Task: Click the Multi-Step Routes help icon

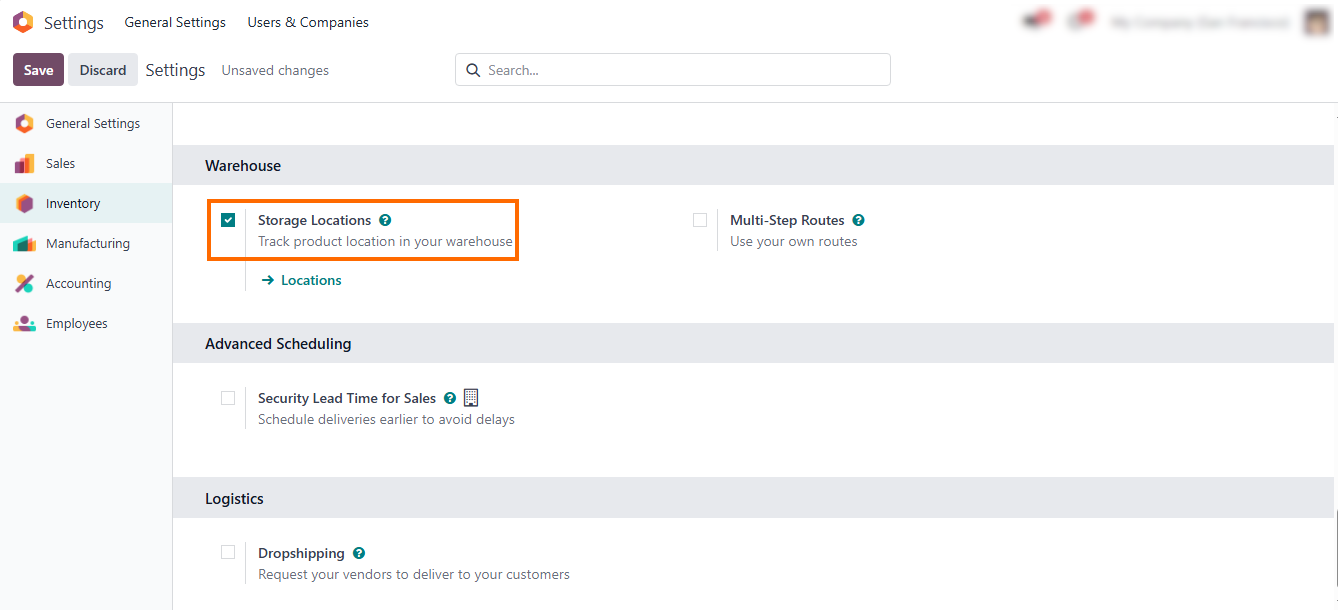Action: 858,220
